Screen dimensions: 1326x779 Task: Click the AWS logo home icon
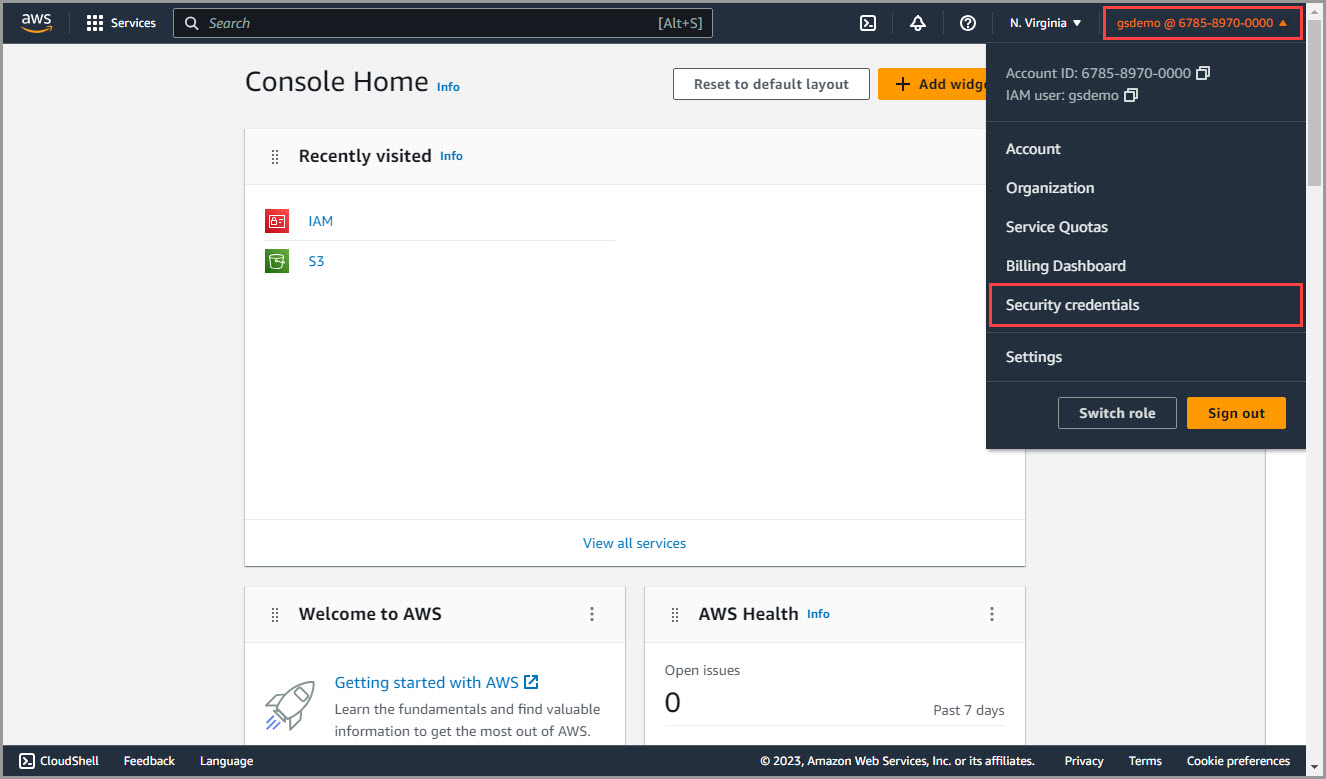click(x=36, y=23)
